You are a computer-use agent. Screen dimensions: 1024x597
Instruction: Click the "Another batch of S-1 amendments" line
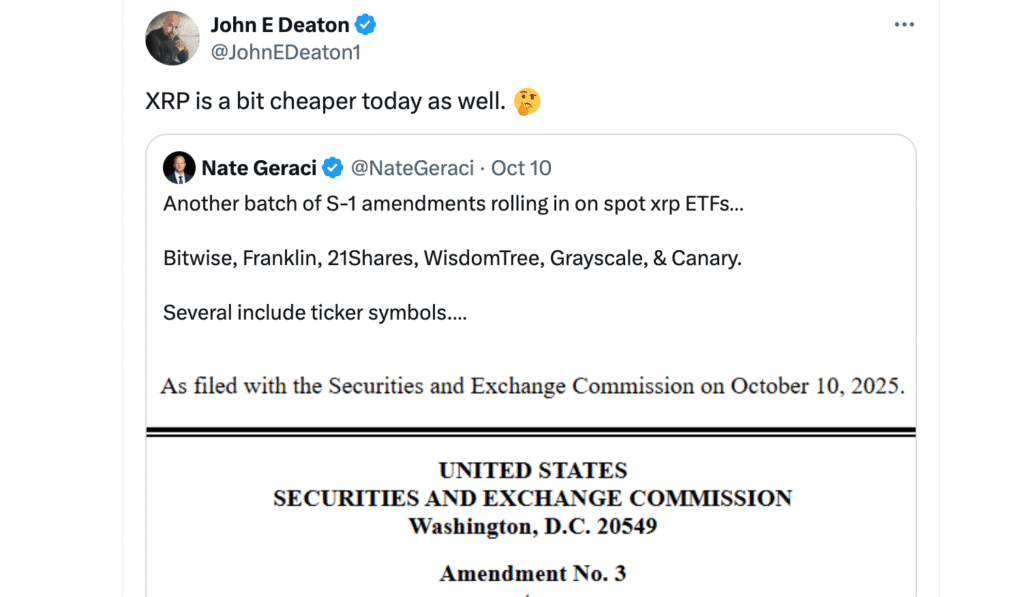(x=454, y=204)
